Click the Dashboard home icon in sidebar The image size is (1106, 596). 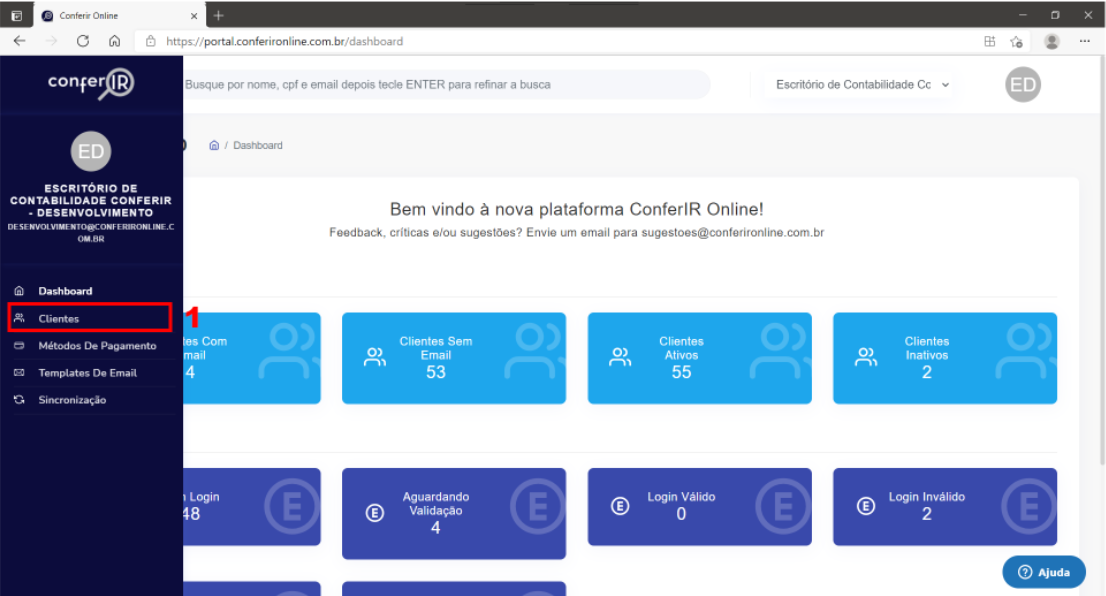19,291
